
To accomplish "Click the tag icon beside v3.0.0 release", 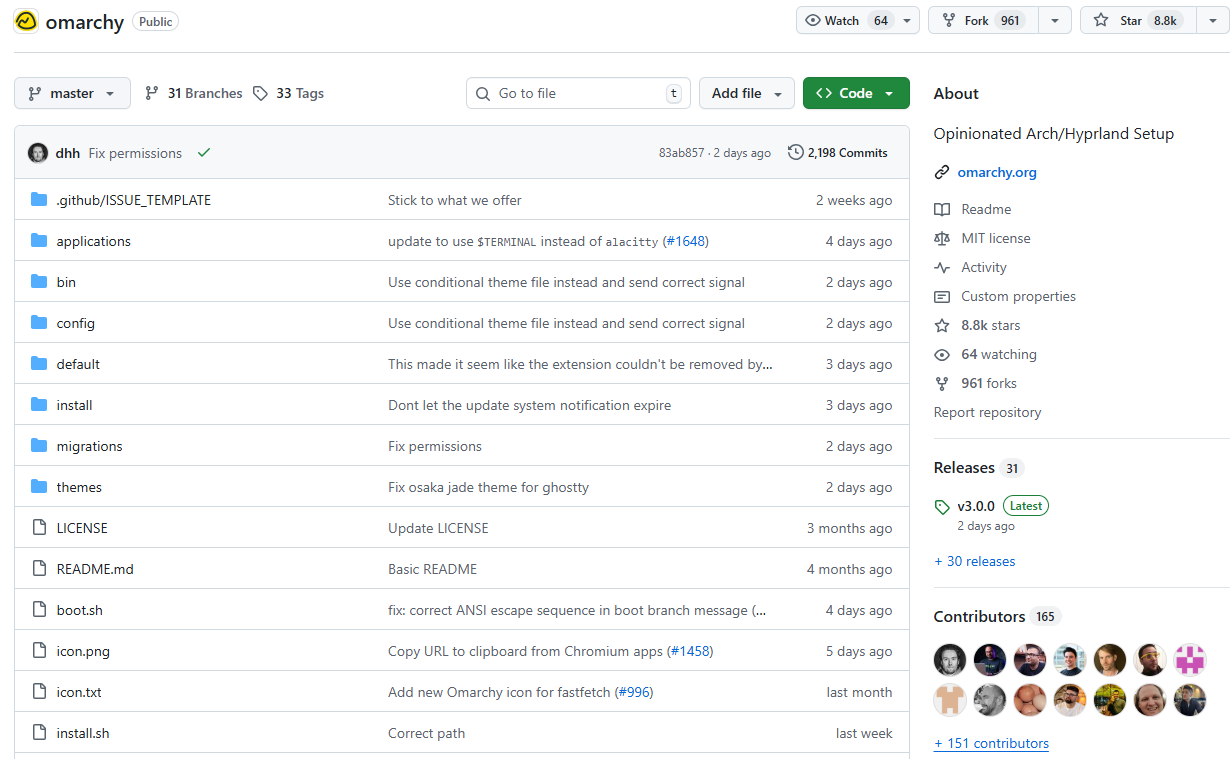I will [x=941, y=506].
